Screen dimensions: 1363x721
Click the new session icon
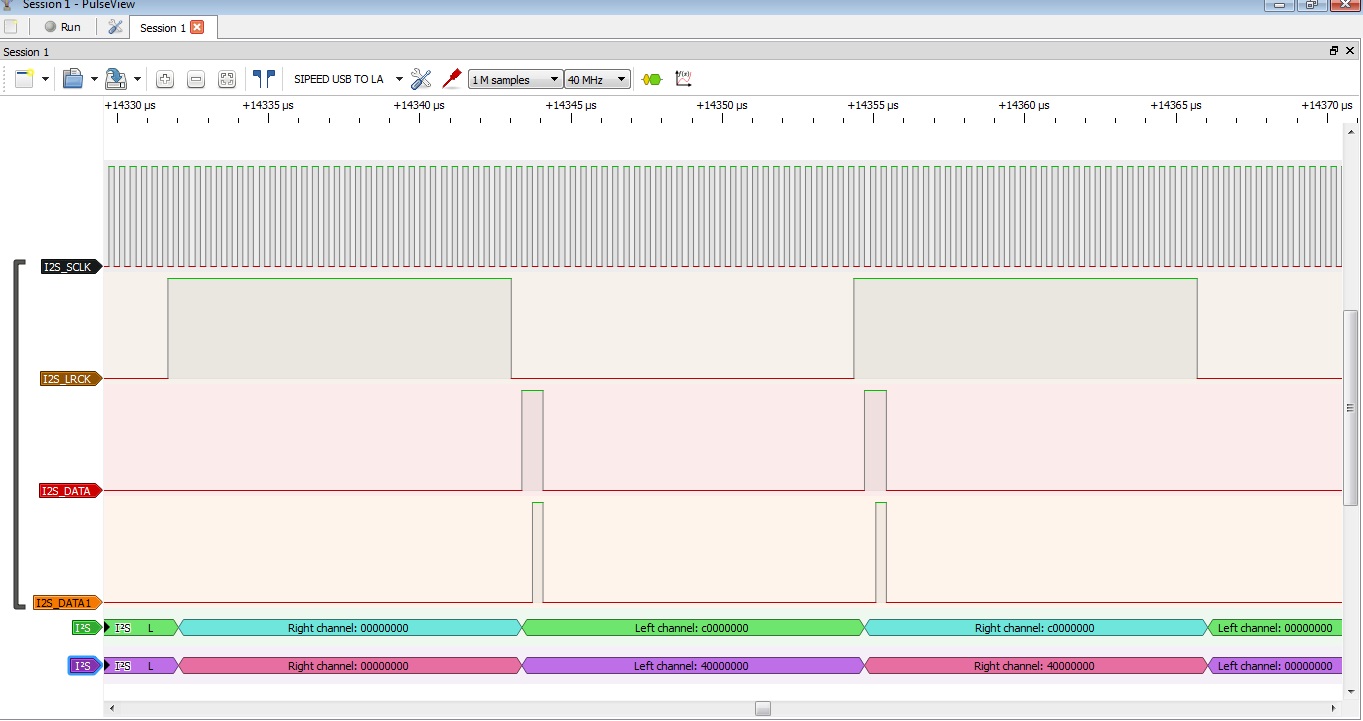24,79
